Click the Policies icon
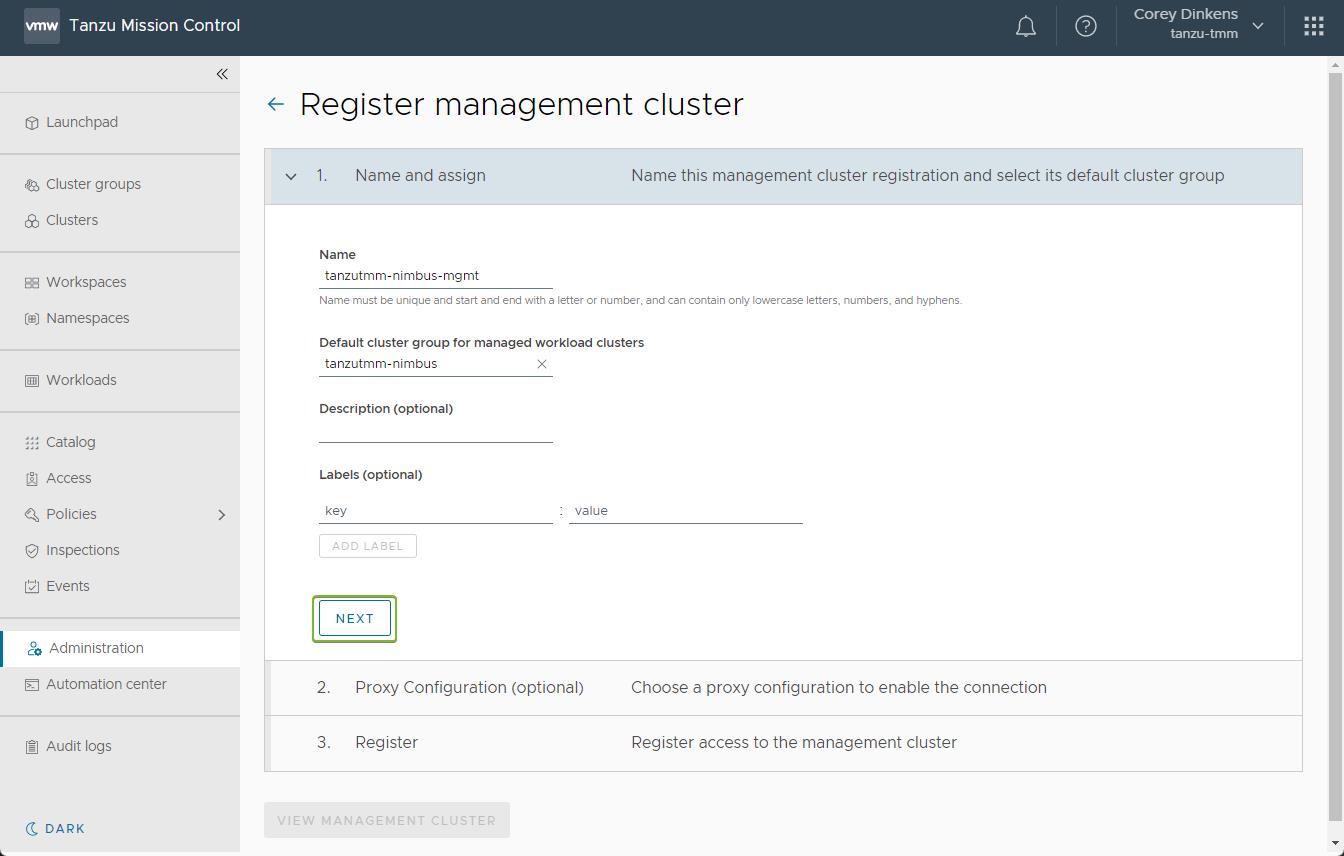Viewport: 1344px width, 856px height. click(32, 515)
